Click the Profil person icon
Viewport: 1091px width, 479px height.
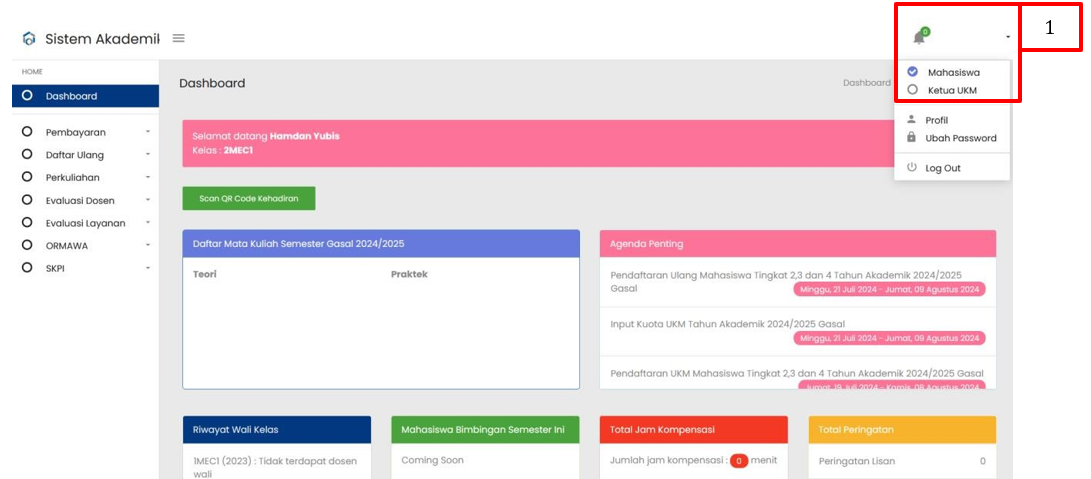(x=911, y=120)
